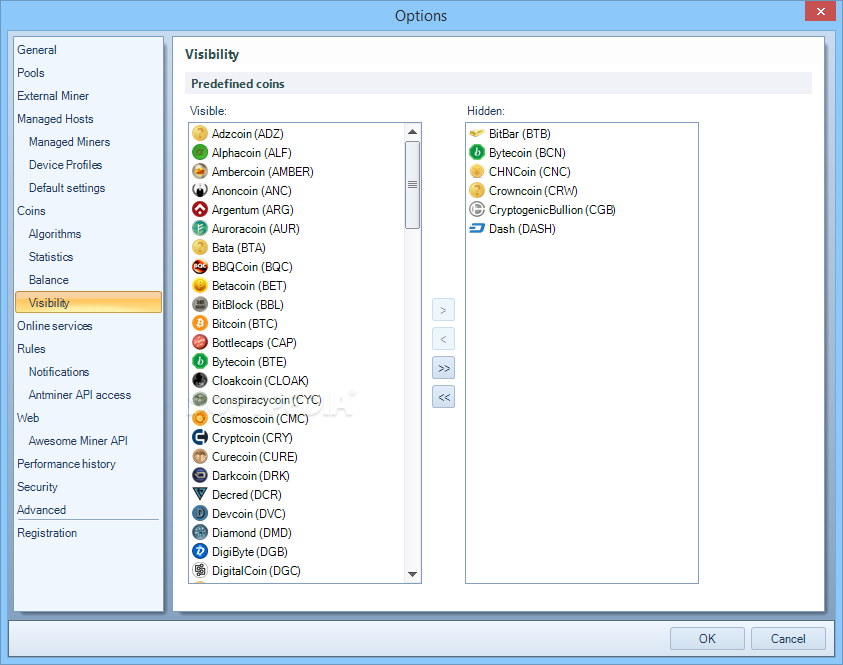Screen dimensions: 843x665
Task: Click the CryptogenicBullion (CGB) icon
Action: pyautogui.click(x=477, y=210)
